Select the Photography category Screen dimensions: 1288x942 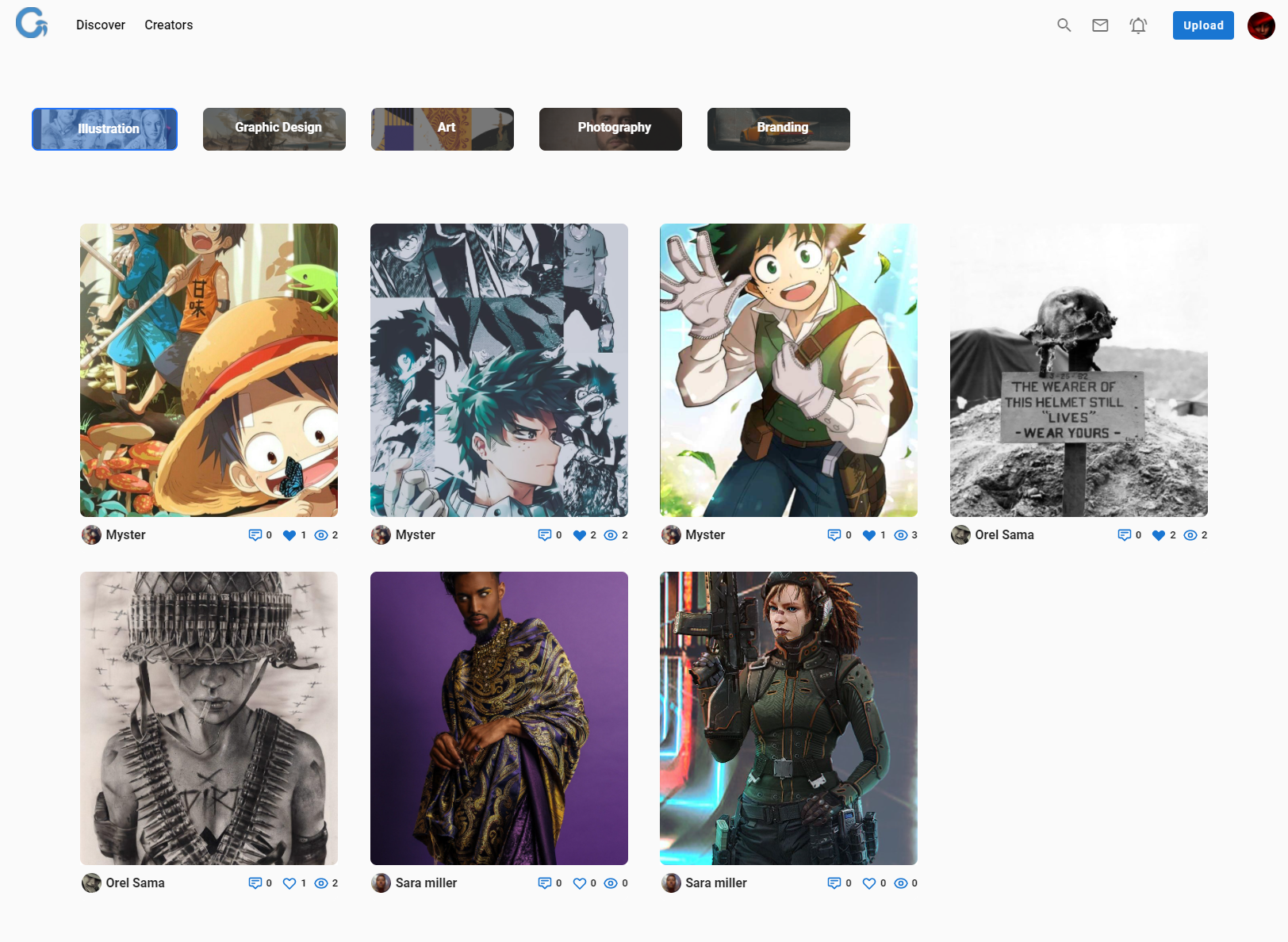pos(611,129)
